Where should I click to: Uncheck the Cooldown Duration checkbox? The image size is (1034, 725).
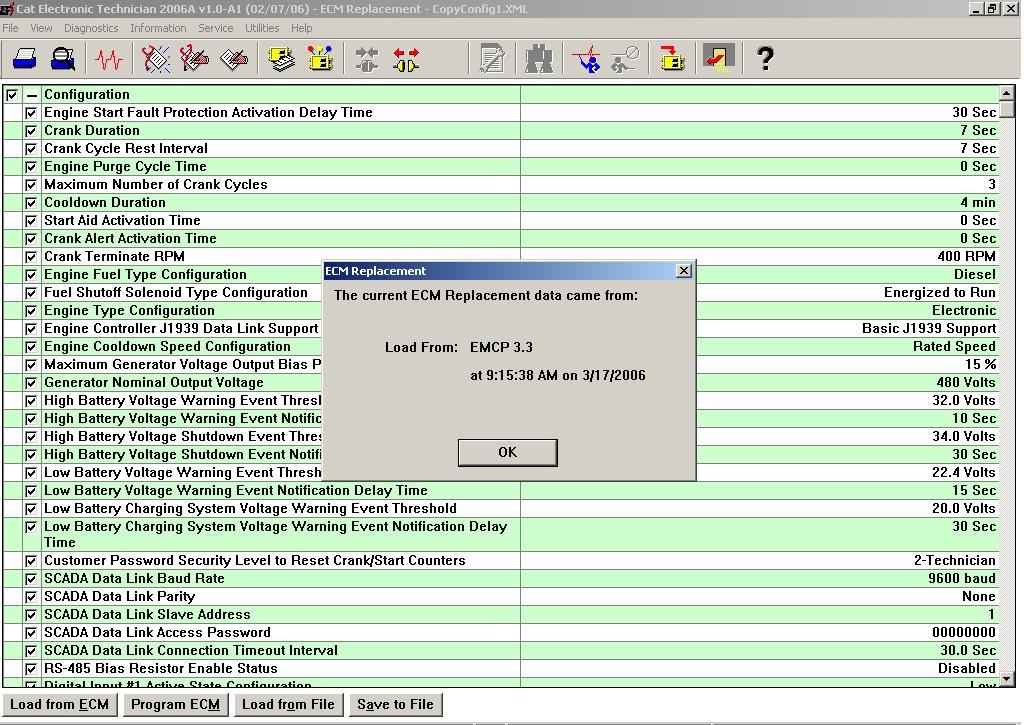pos(30,203)
